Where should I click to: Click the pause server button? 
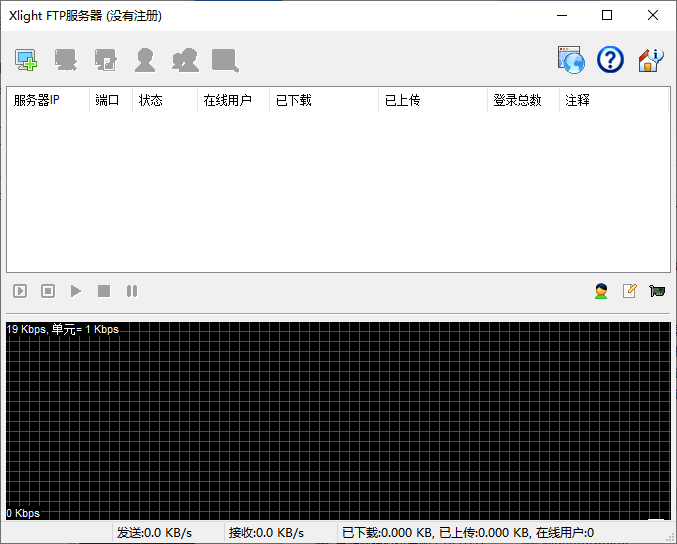click(132, 291)
